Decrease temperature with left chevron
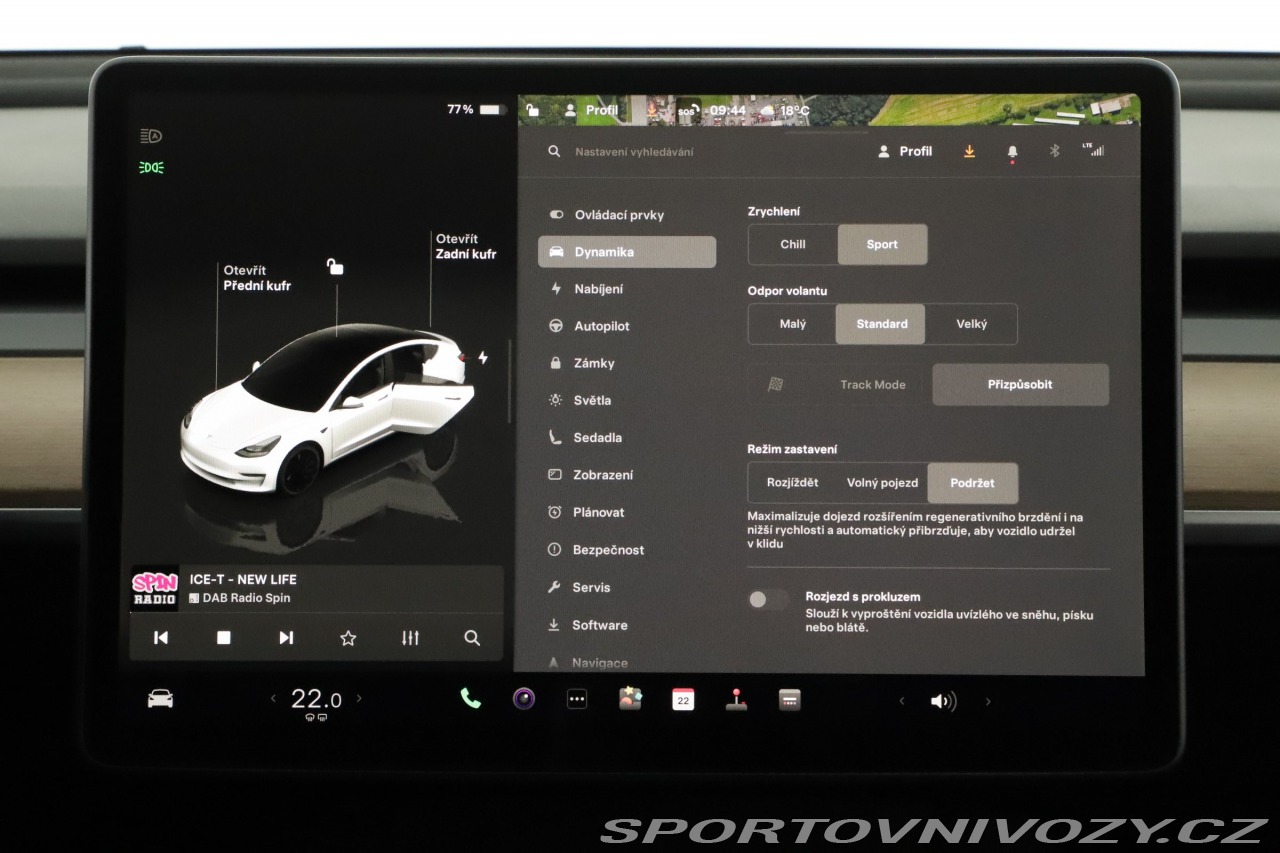The width and height of the screenshot is (1280, 853). (273, 699)
